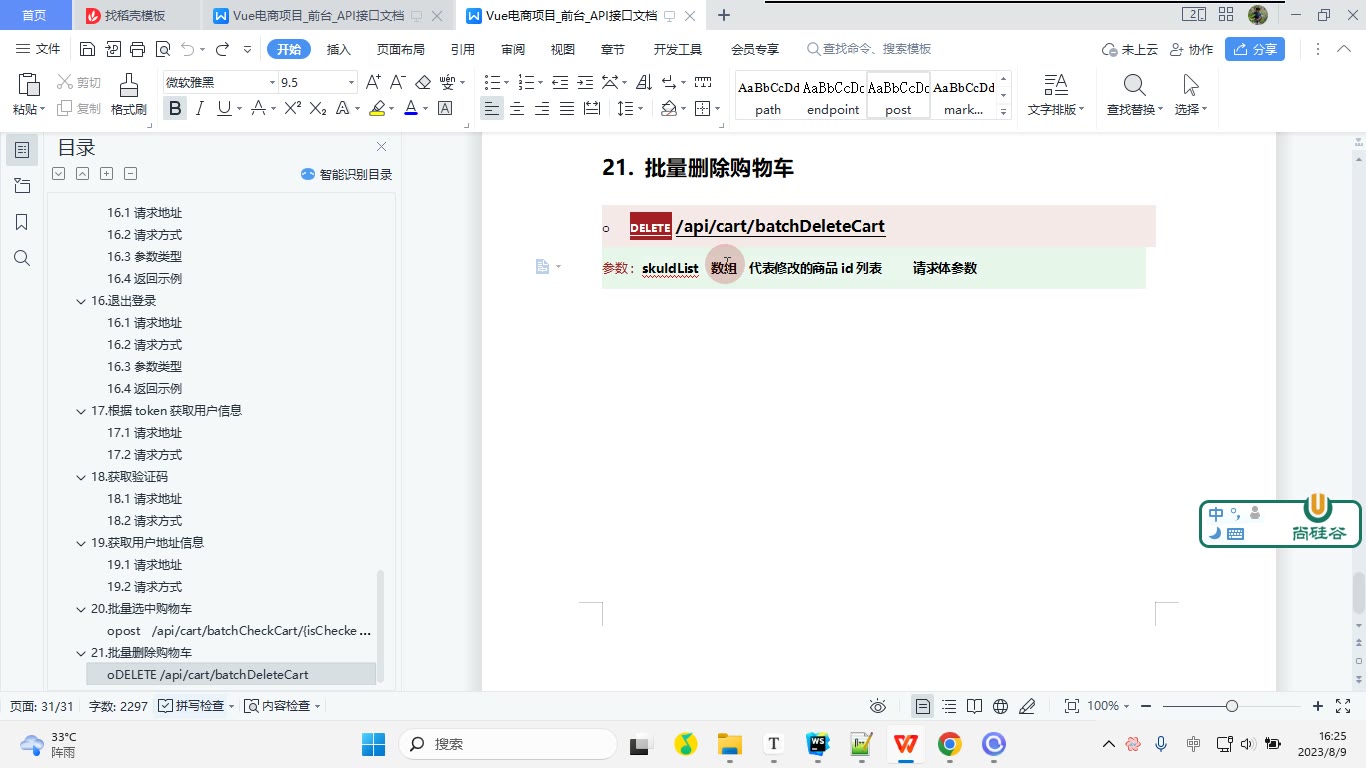Undo the last action
This screenshot has height=768, width=1366.
(188, 49)
